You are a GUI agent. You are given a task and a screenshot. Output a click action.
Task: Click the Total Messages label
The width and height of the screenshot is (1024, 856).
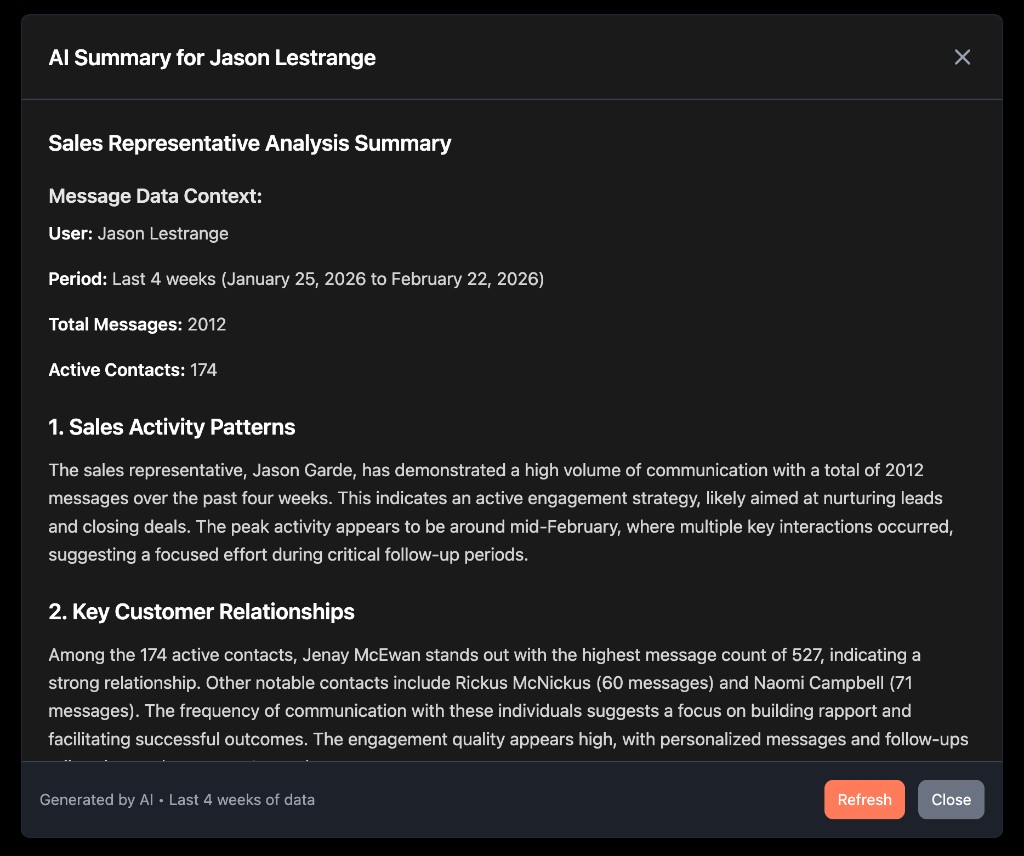tap(115, 325)
